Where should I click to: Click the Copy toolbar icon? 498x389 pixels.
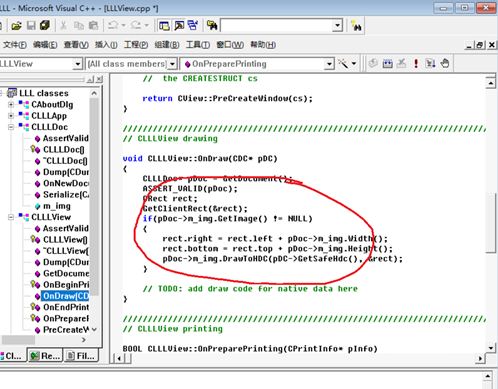tap(79, 26)
